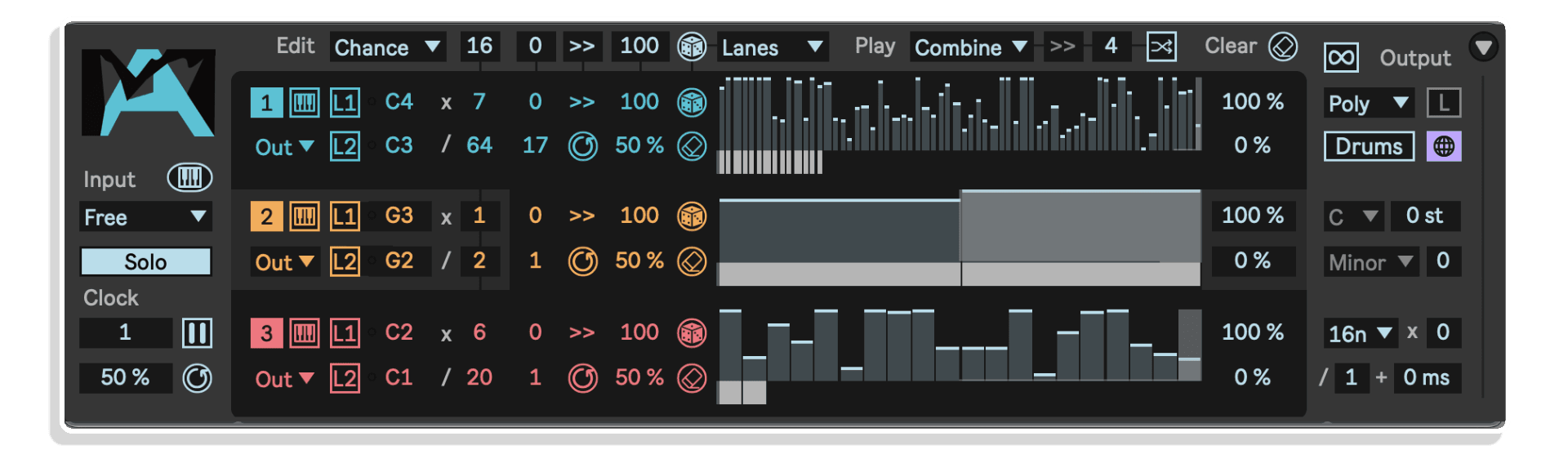The height and width of the screenshot is (450, 1568).
Task: Click lane 2 shift >> arrows
Action: tap(582, 216)
